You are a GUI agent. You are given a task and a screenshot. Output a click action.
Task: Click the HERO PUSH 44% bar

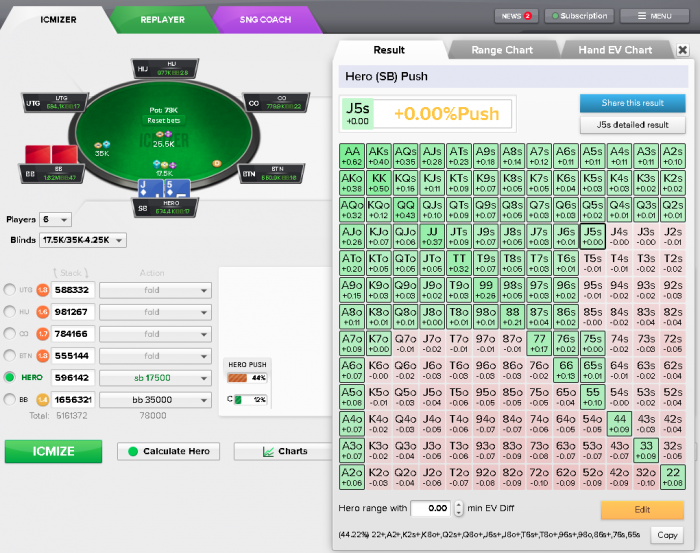click(247, 378)
